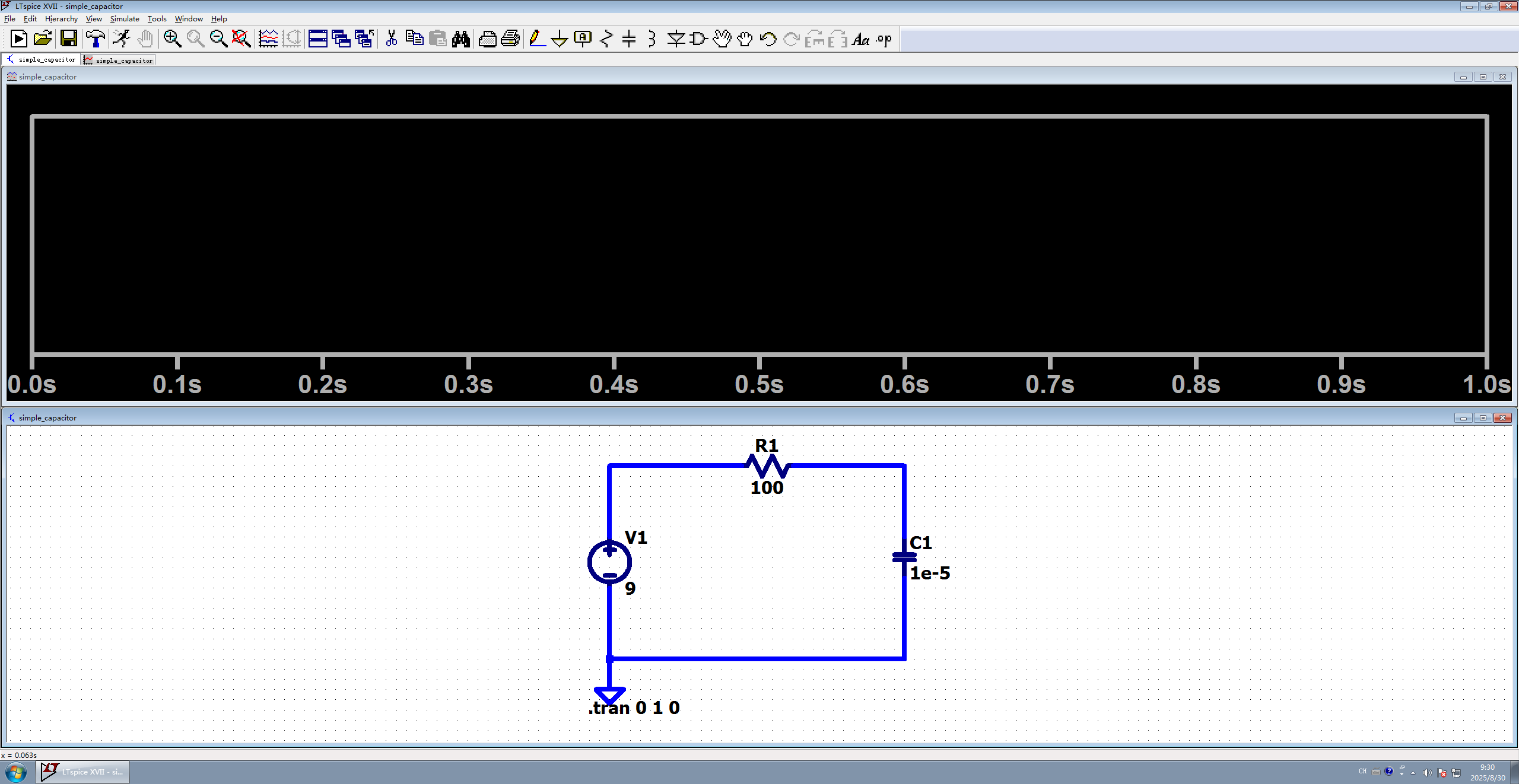
Task: Switch to the waveform simple_capacitor tab
Action: click(119, 60)
